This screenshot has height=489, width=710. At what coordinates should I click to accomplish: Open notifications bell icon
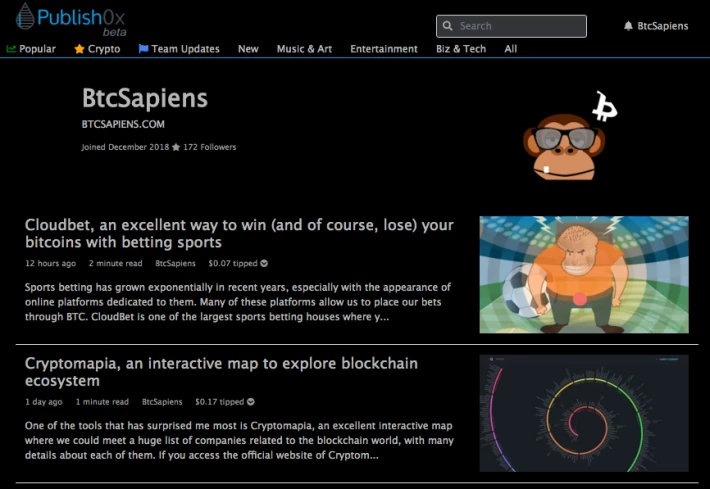pos(628,26)
